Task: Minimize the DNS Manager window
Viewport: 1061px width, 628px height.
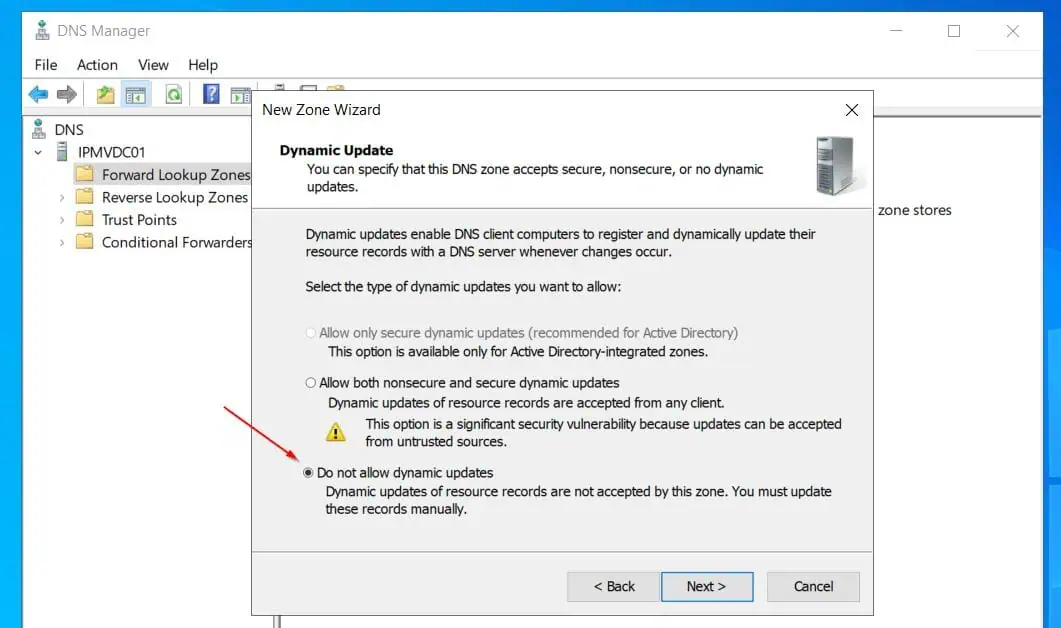Action: click(896, 30)
